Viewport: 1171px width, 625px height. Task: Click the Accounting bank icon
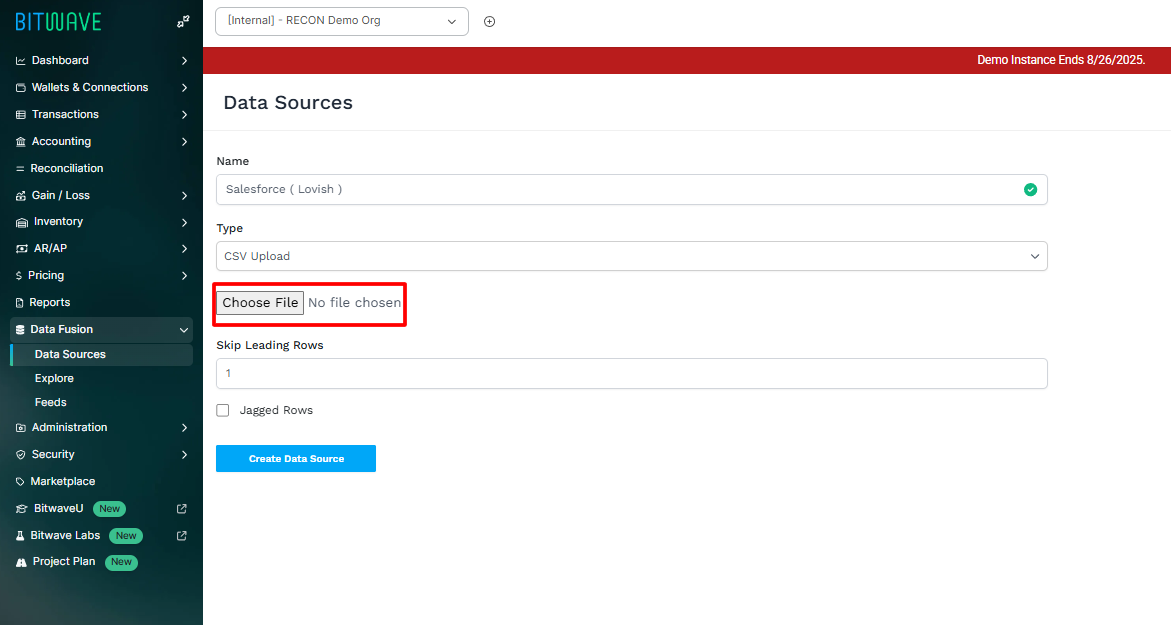pyautogui.click(x=20, y=141)
